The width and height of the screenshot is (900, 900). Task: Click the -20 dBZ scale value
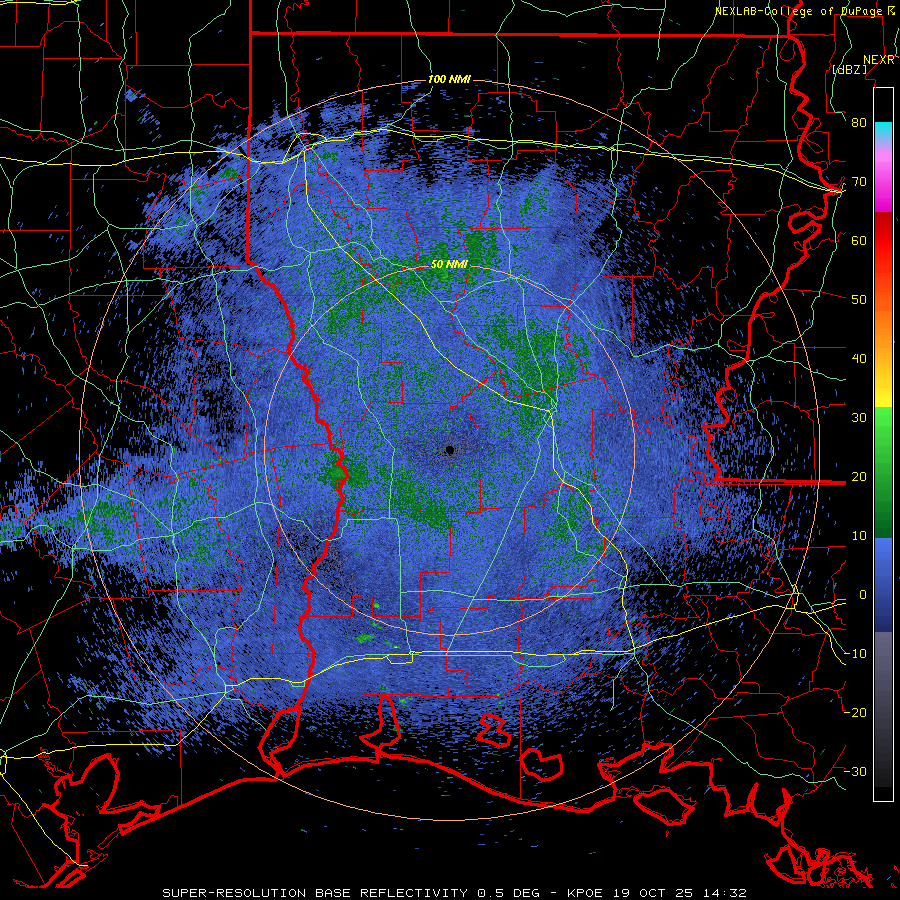tap(855, 713)
